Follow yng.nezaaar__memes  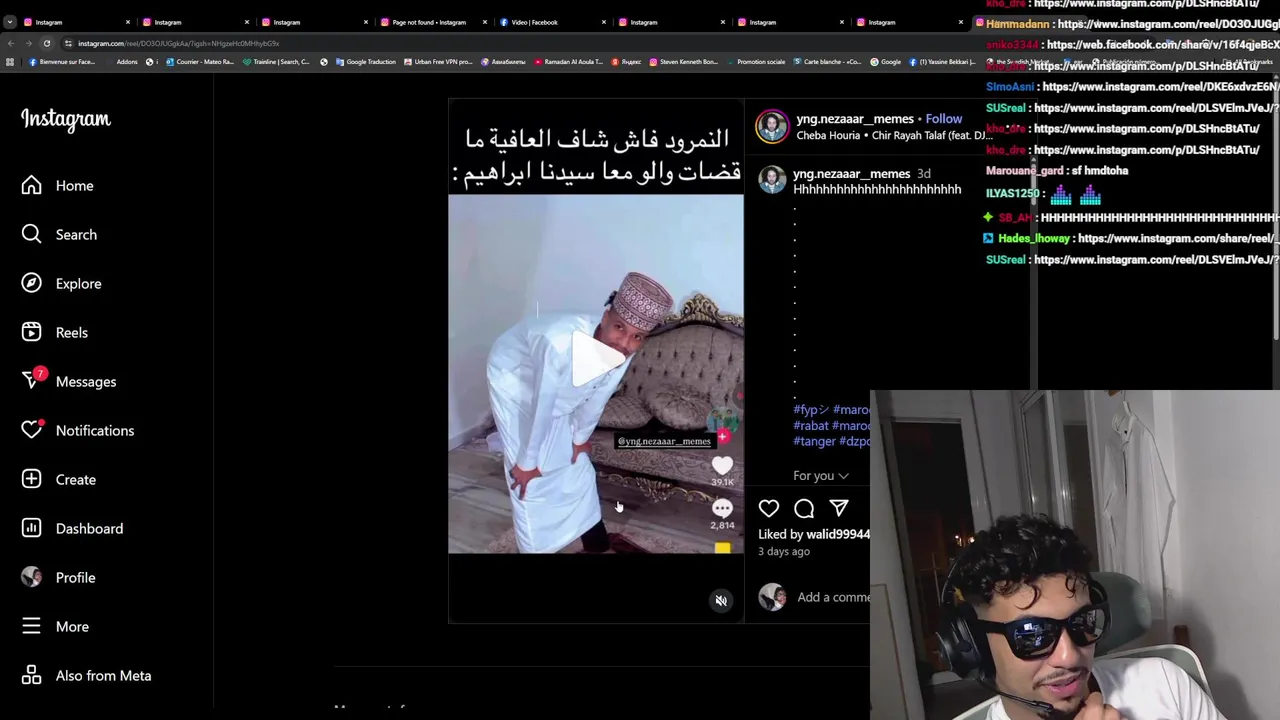[x=943, y=119]
